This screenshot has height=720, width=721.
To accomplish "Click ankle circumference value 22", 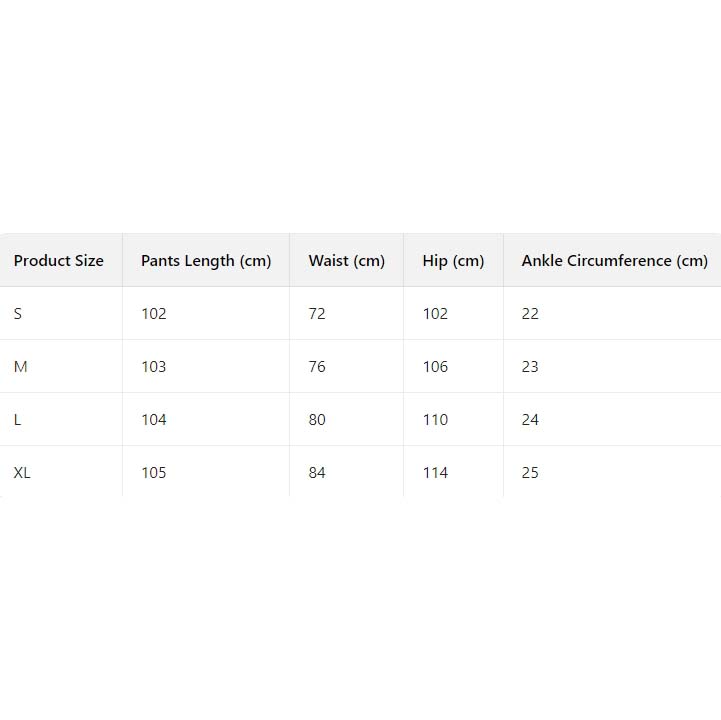I will click(x=530, y=314).
